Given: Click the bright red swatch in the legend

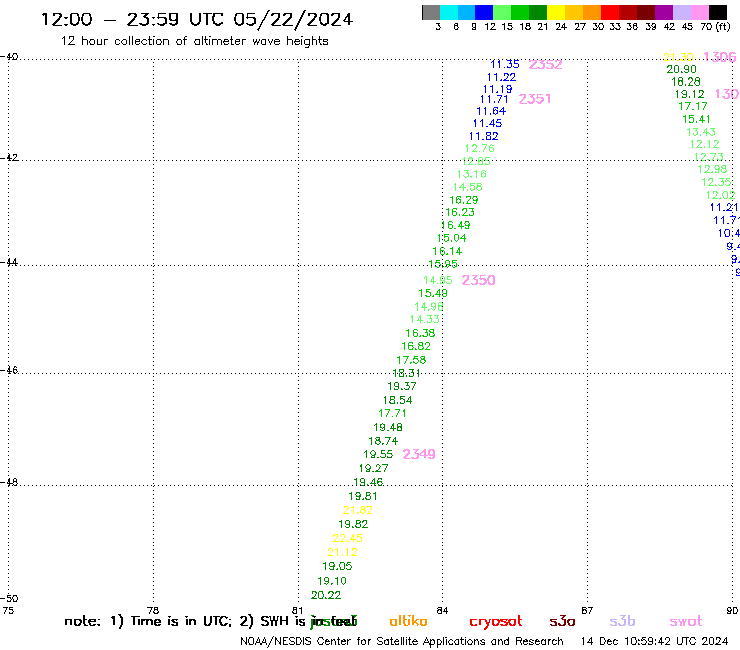Looking at the screenshot, I should [x=609, y=12].
